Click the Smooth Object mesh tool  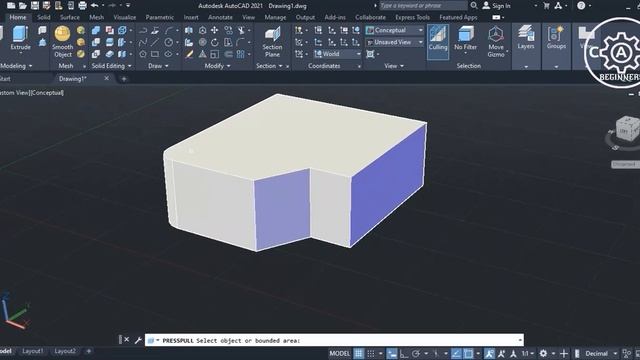(62, 41)
